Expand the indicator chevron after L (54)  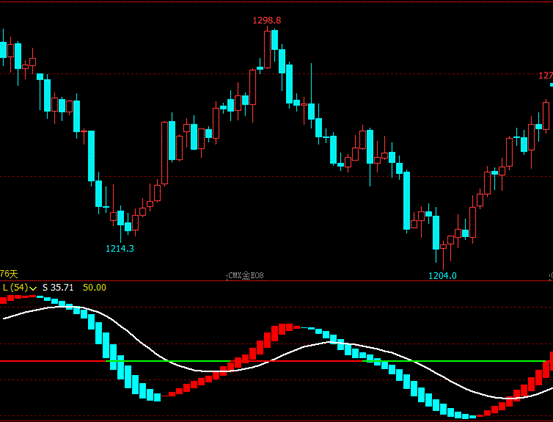coord(33,289)
